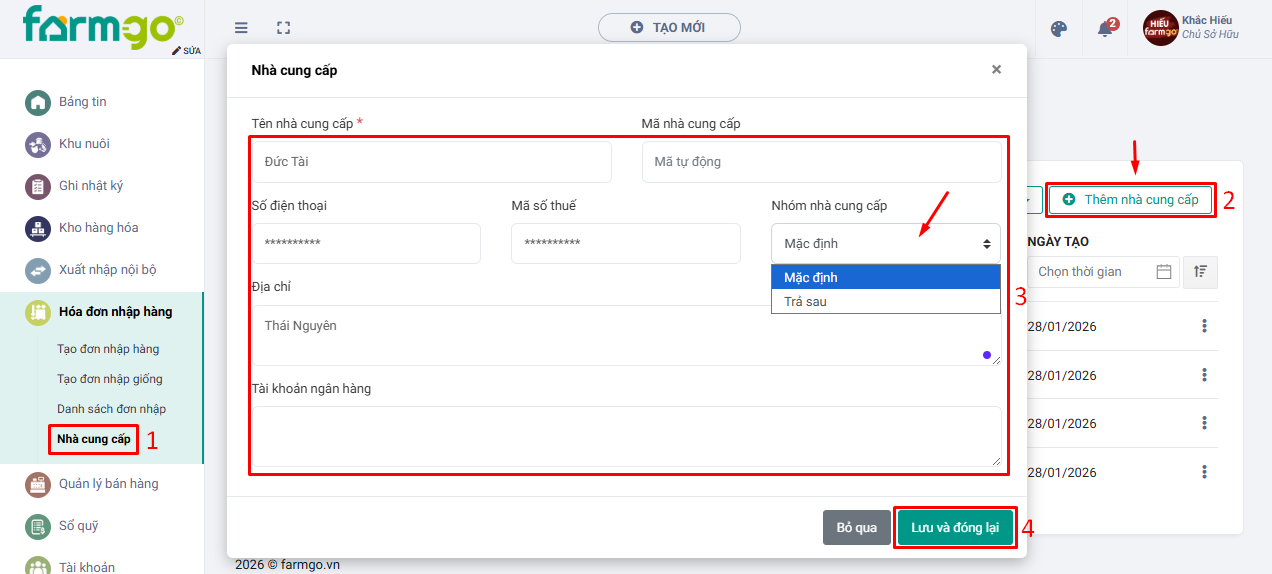1272x574 pixels.
Task: Focus the Tên nhà cung cấp field
Action: (431, 162)
